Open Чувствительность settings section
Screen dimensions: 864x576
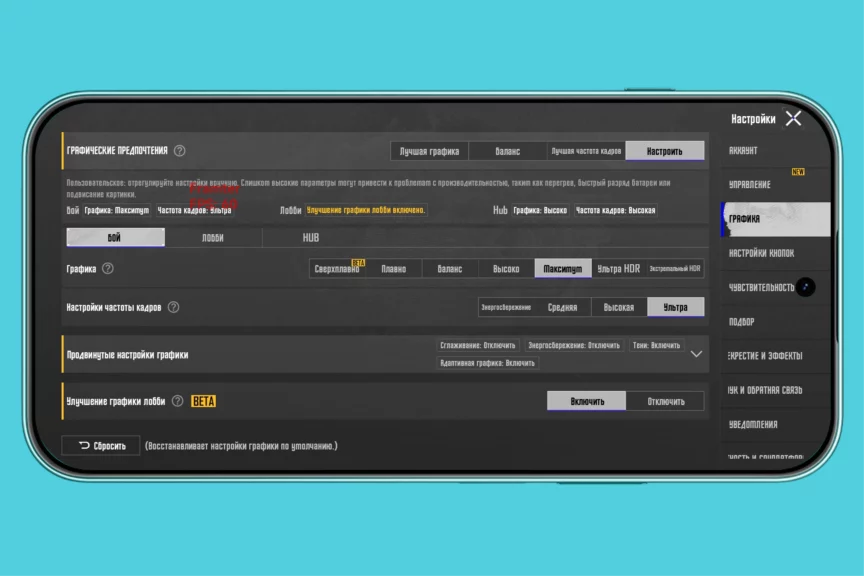(x=762, y=287)
